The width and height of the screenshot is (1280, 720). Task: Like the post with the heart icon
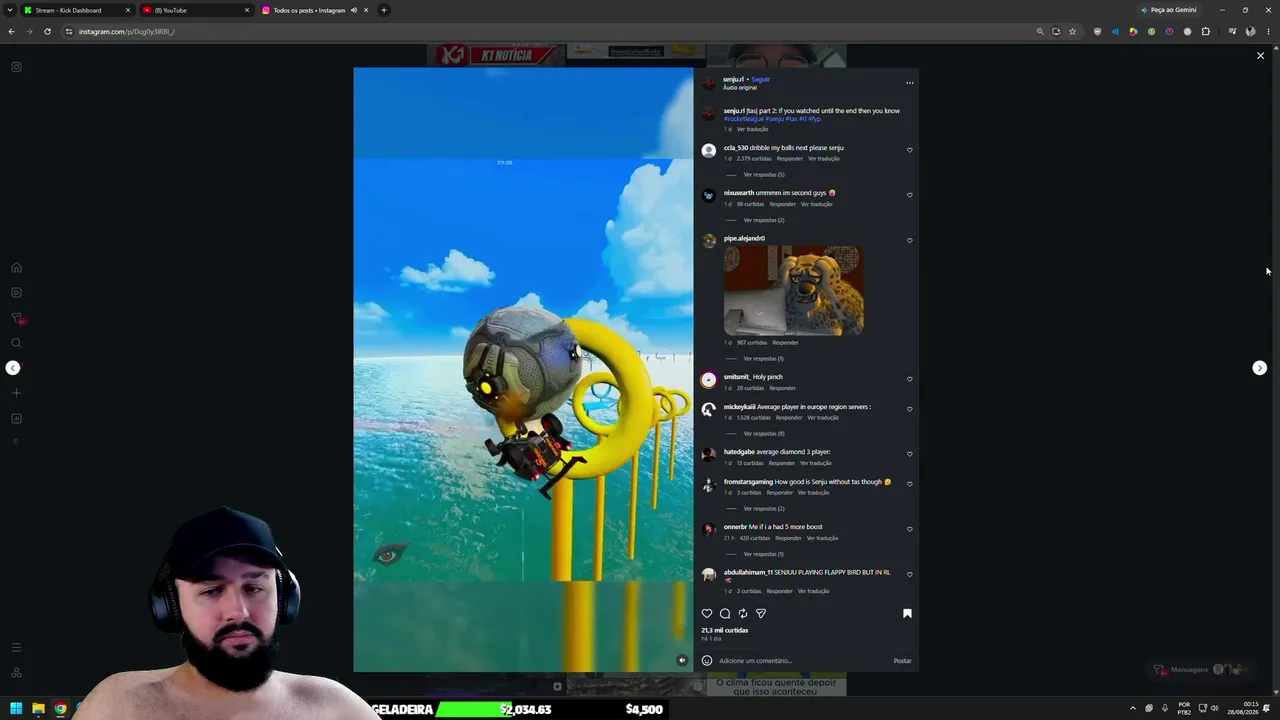707,613
